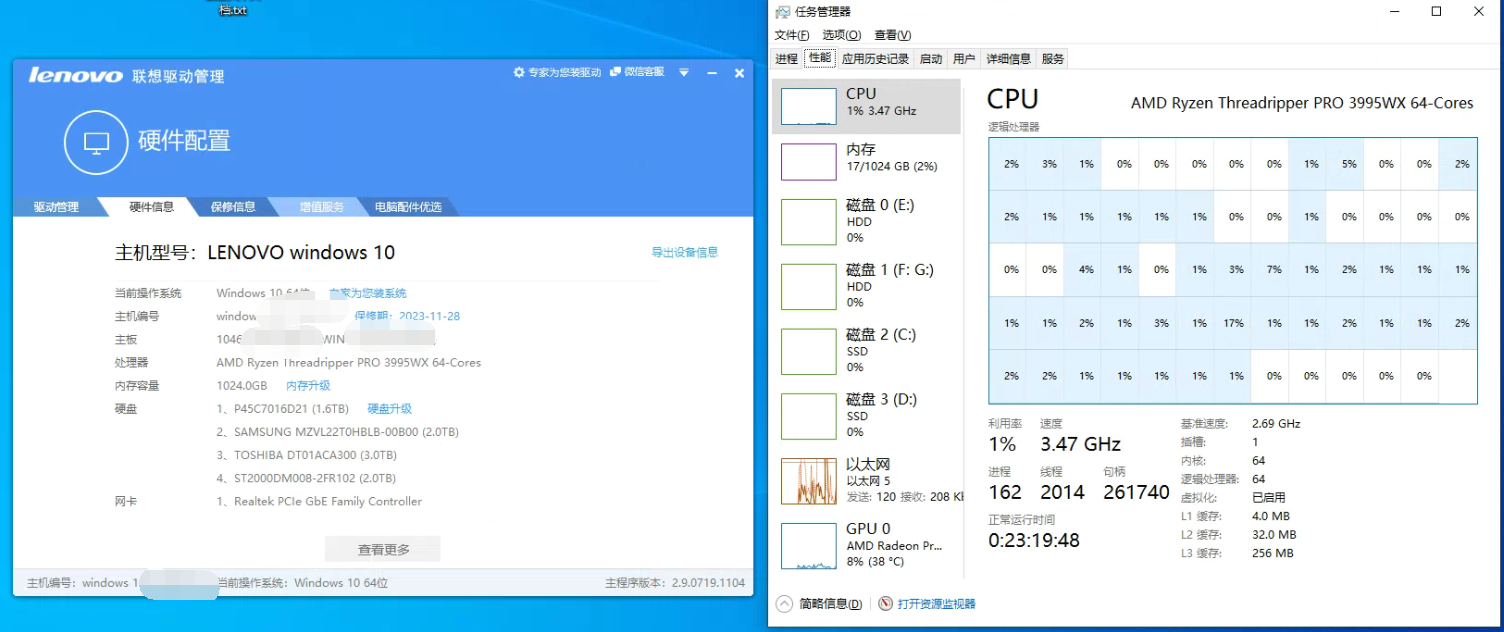This screenshot has width=1504, height=632.
Task: Open the 选项(O) menu in Task Manager
Action: [841, 35]
